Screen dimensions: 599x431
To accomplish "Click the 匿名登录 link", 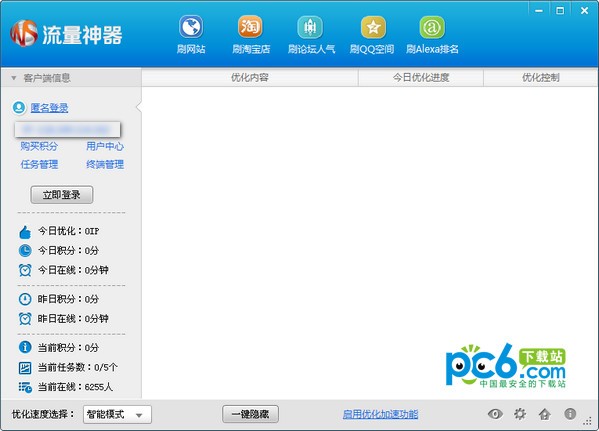I will click(x=49, y=108).
